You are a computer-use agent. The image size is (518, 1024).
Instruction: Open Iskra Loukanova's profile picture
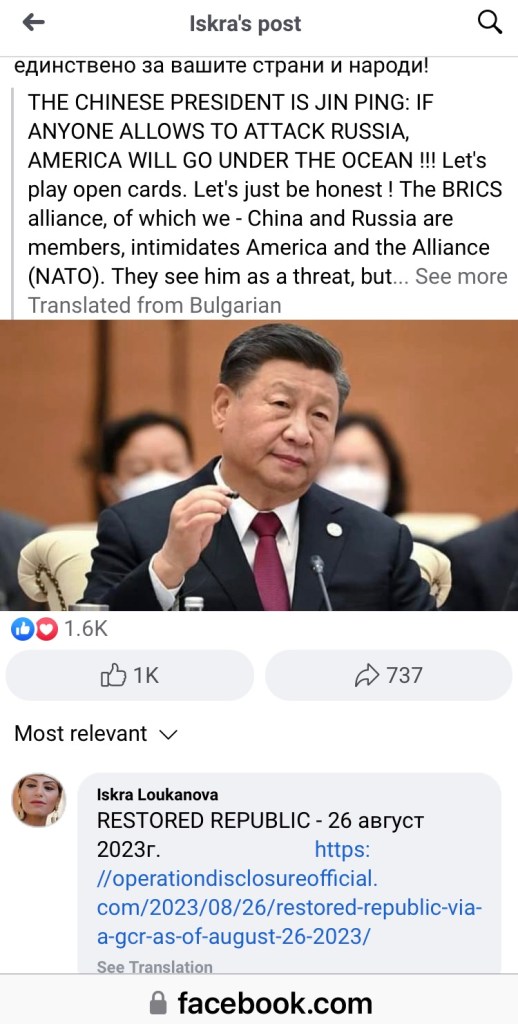pyautogui.click(x=39, y=799)
